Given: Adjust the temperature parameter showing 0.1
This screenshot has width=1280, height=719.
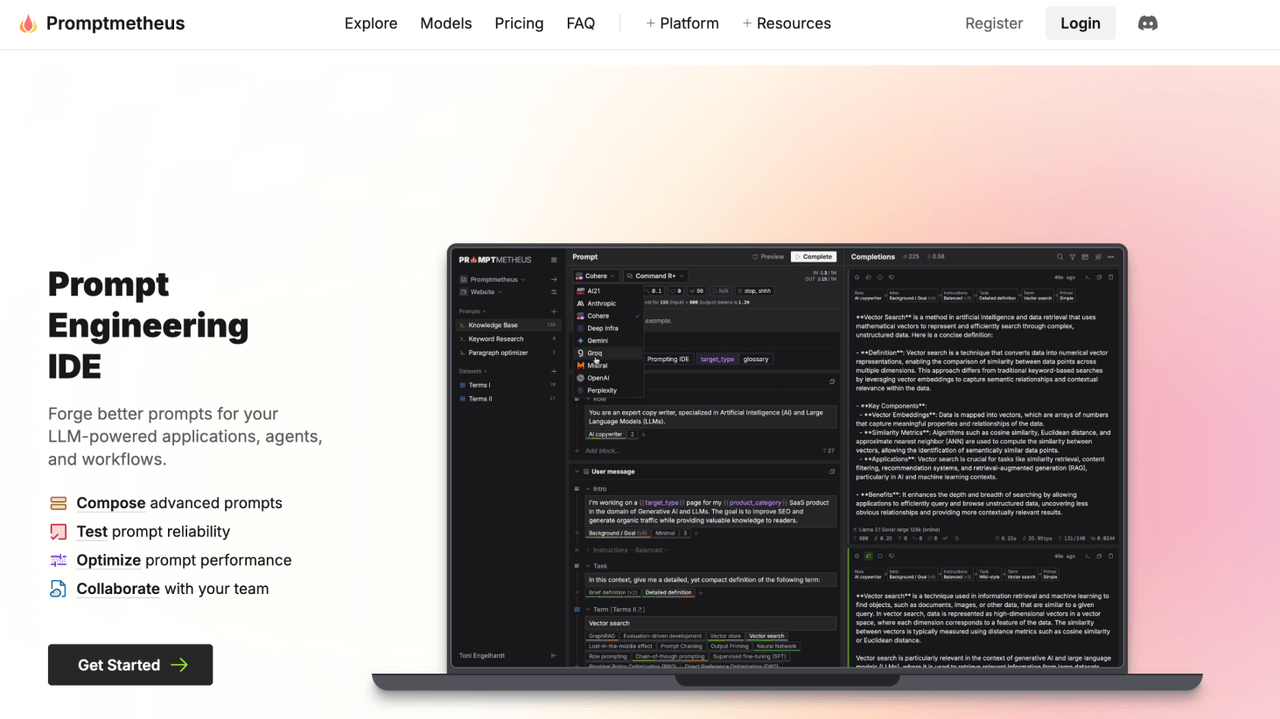Looking at the screenshot, I should (x=655, y=290).
